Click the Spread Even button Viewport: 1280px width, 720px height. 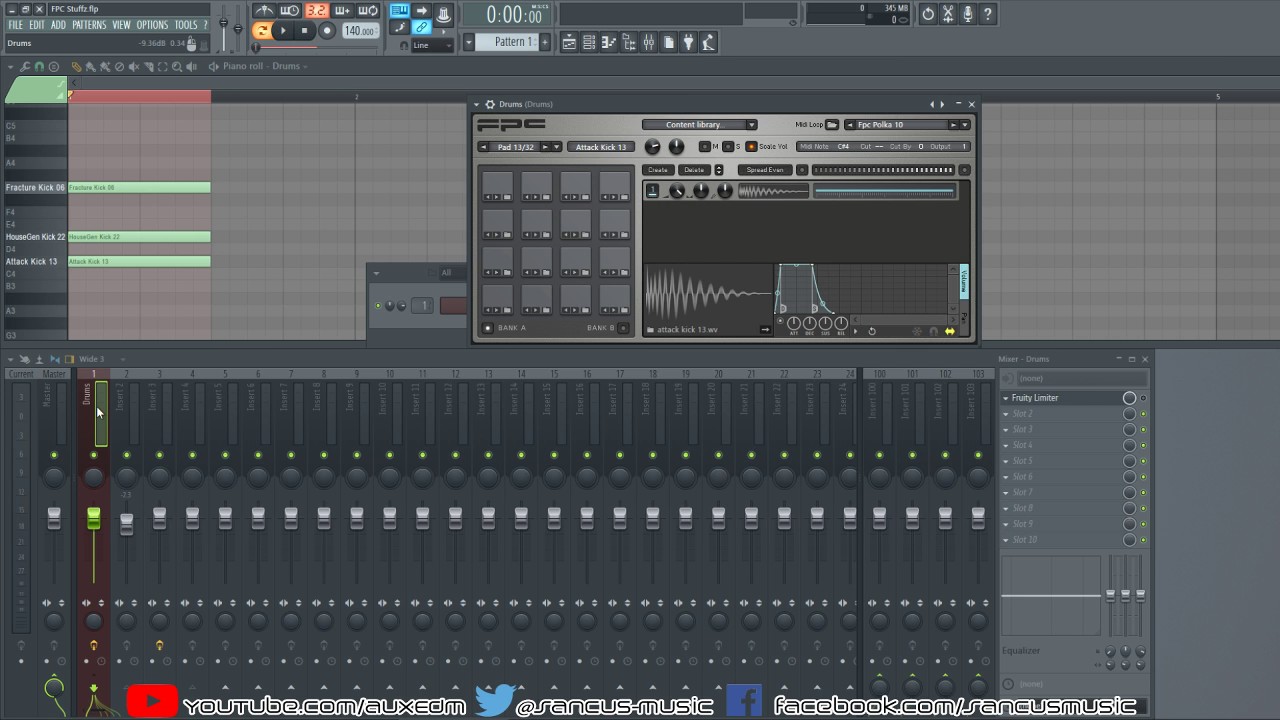tap(765, 170)
